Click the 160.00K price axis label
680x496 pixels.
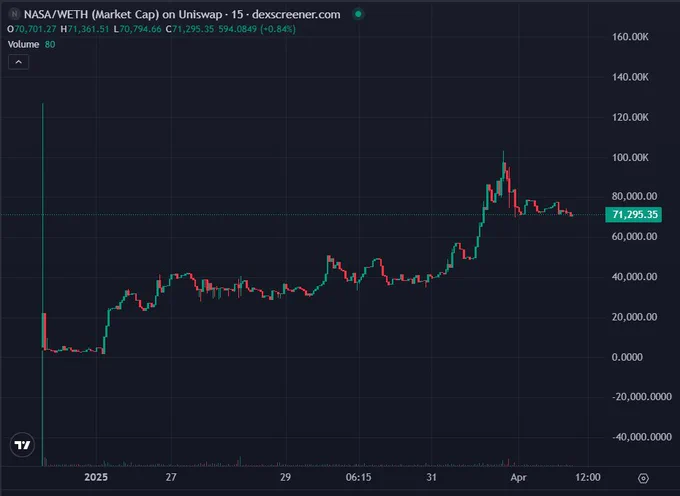[x=630, y=37]
